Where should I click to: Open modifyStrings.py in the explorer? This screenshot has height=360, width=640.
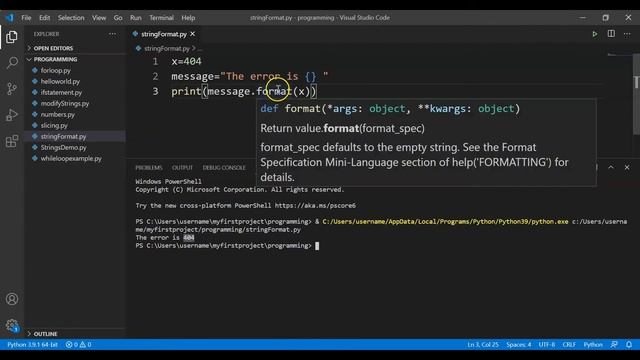tap(64, 103)
